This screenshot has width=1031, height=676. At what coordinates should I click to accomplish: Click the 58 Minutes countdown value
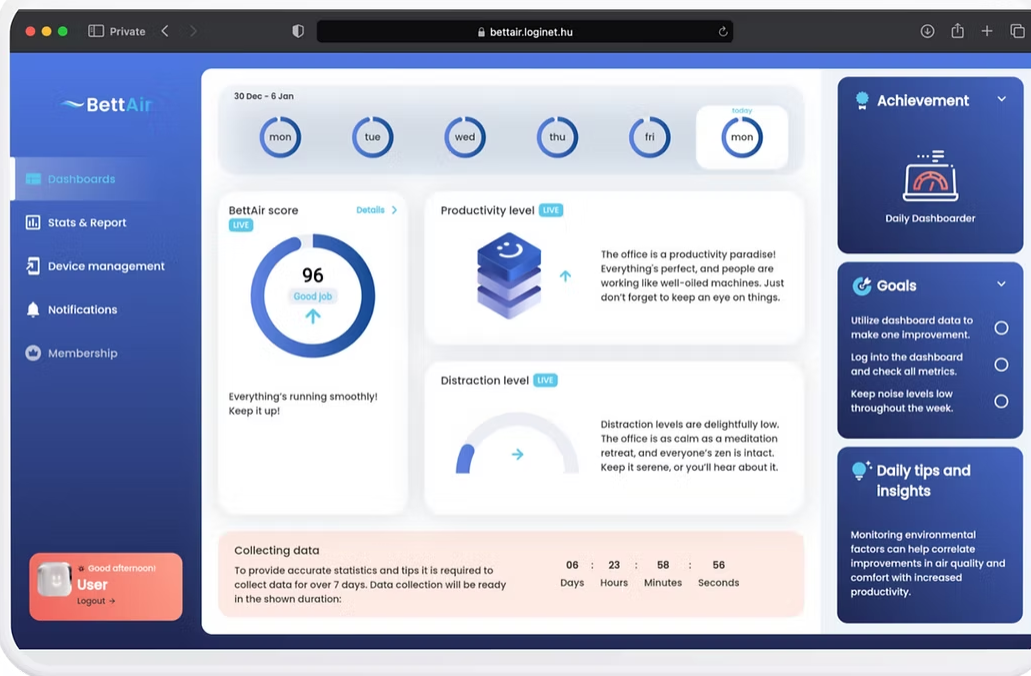(663, 565)
